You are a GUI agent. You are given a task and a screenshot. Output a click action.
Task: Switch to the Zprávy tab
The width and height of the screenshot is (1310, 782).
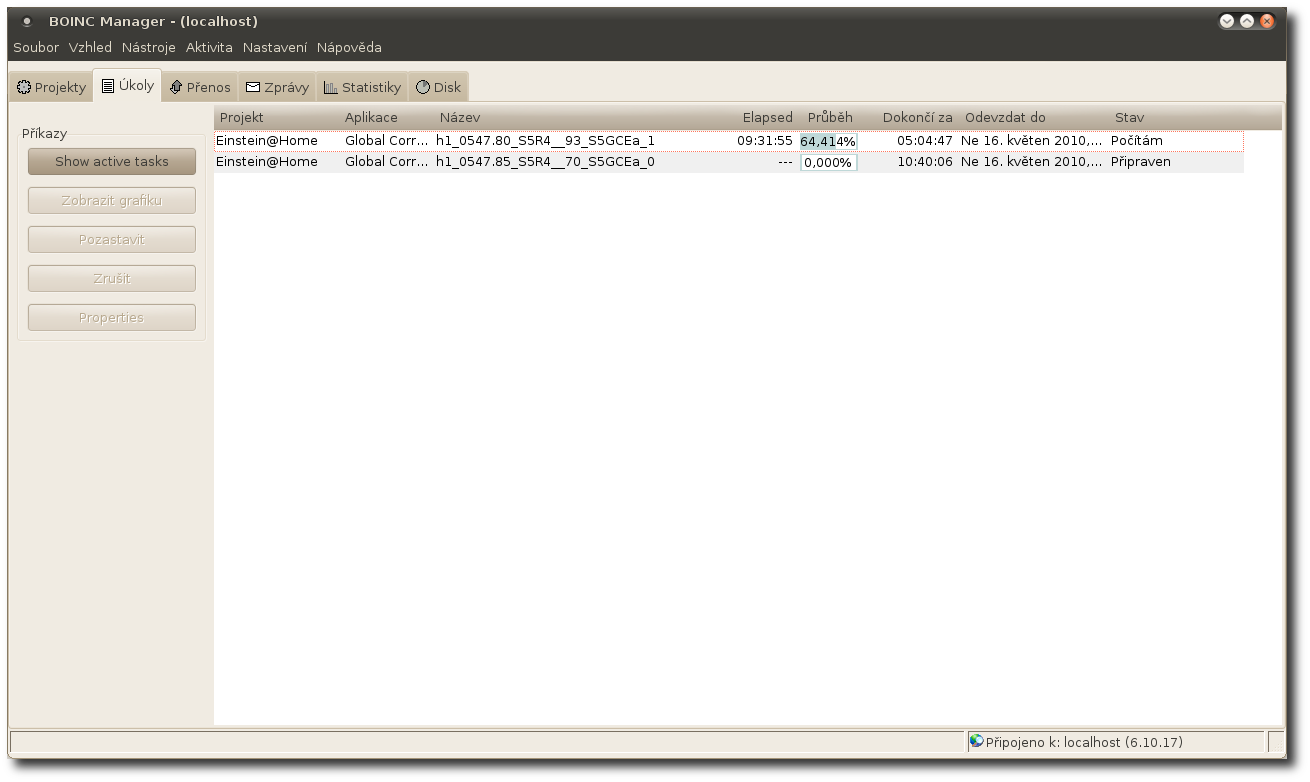pyautogui.click(x=277, y=88)
